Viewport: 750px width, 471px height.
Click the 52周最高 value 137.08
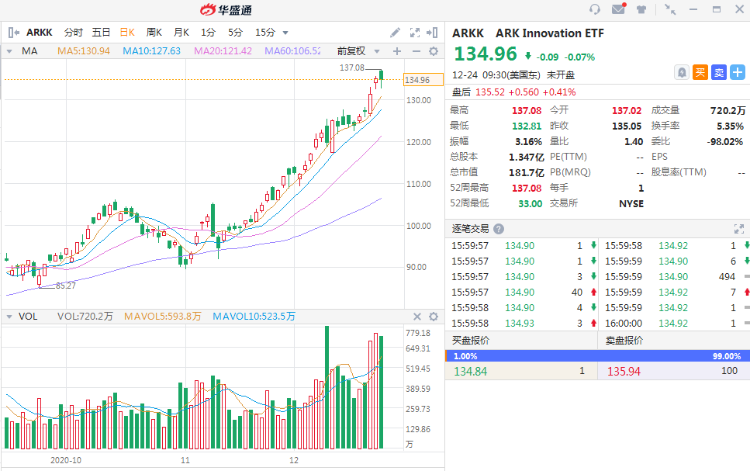[527, 188]
